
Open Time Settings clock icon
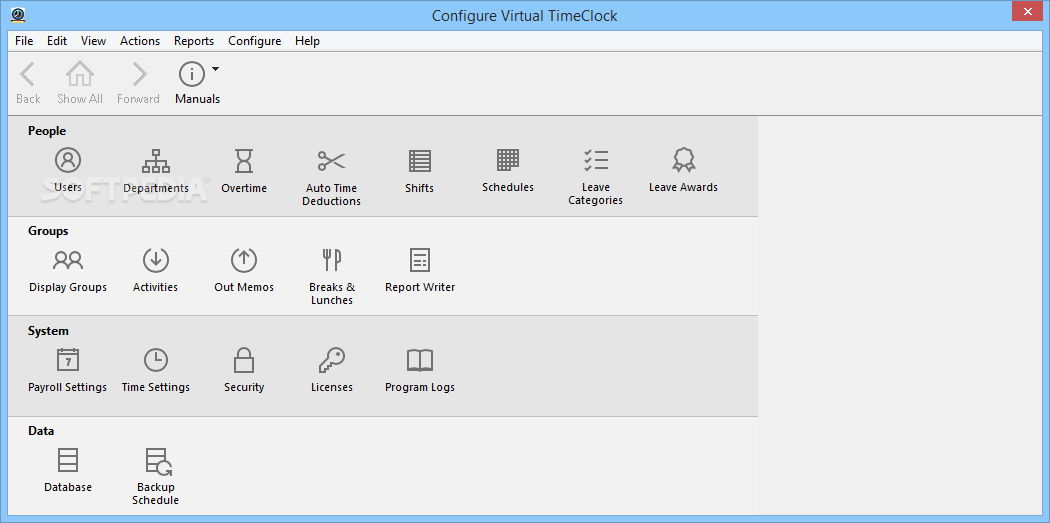pyautogui.click(x=155, y=360)
